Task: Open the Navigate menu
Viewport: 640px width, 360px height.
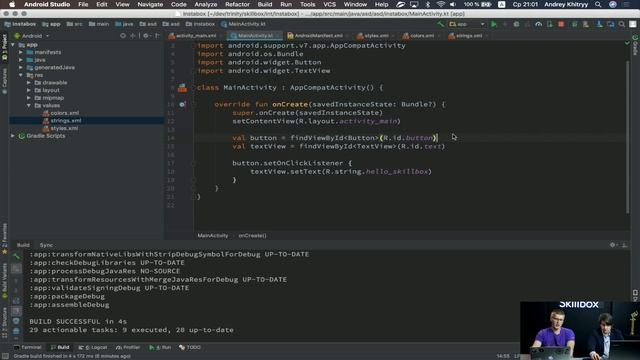Action: click(x=150, y=4)
